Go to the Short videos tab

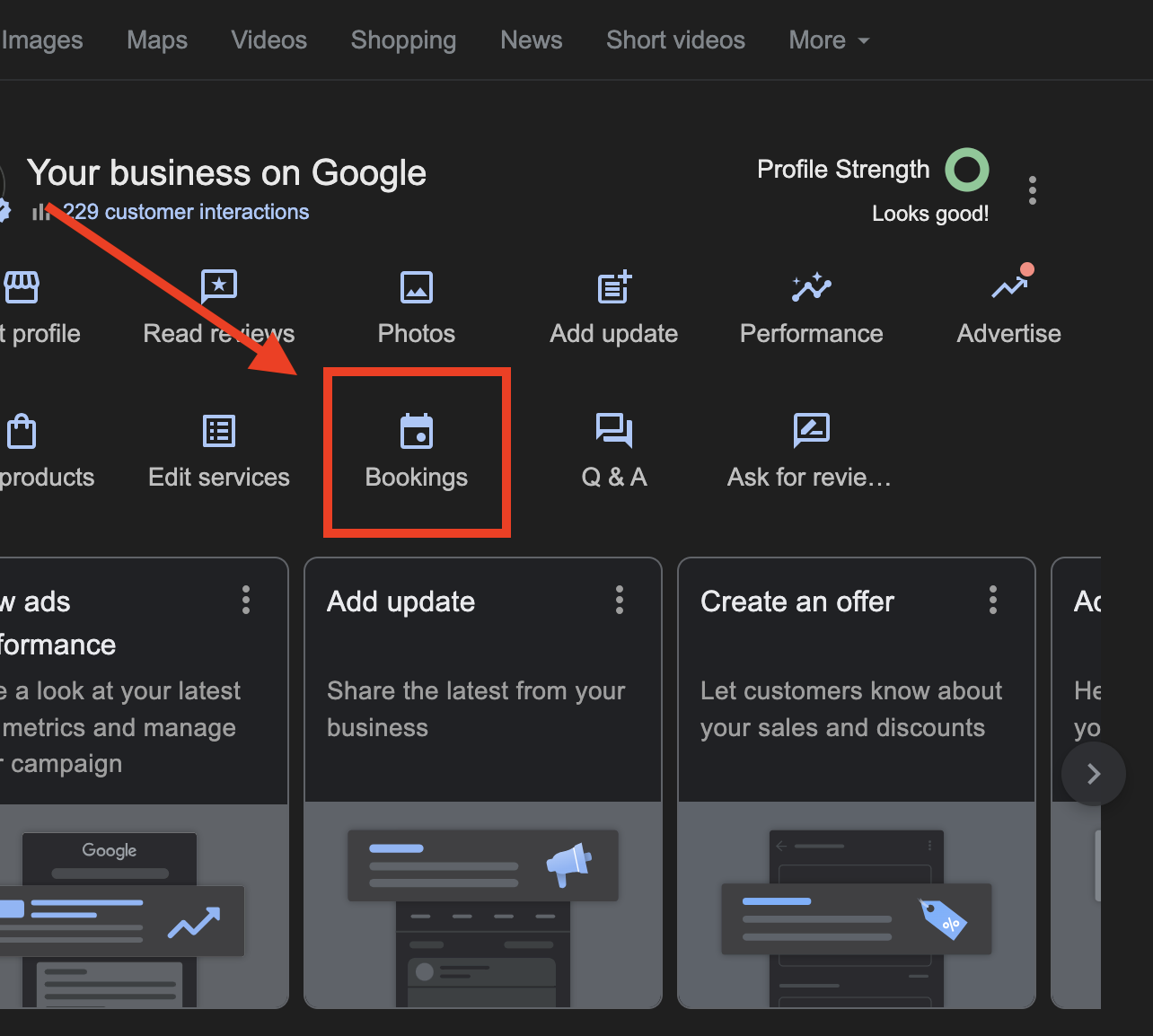[675, 40]
